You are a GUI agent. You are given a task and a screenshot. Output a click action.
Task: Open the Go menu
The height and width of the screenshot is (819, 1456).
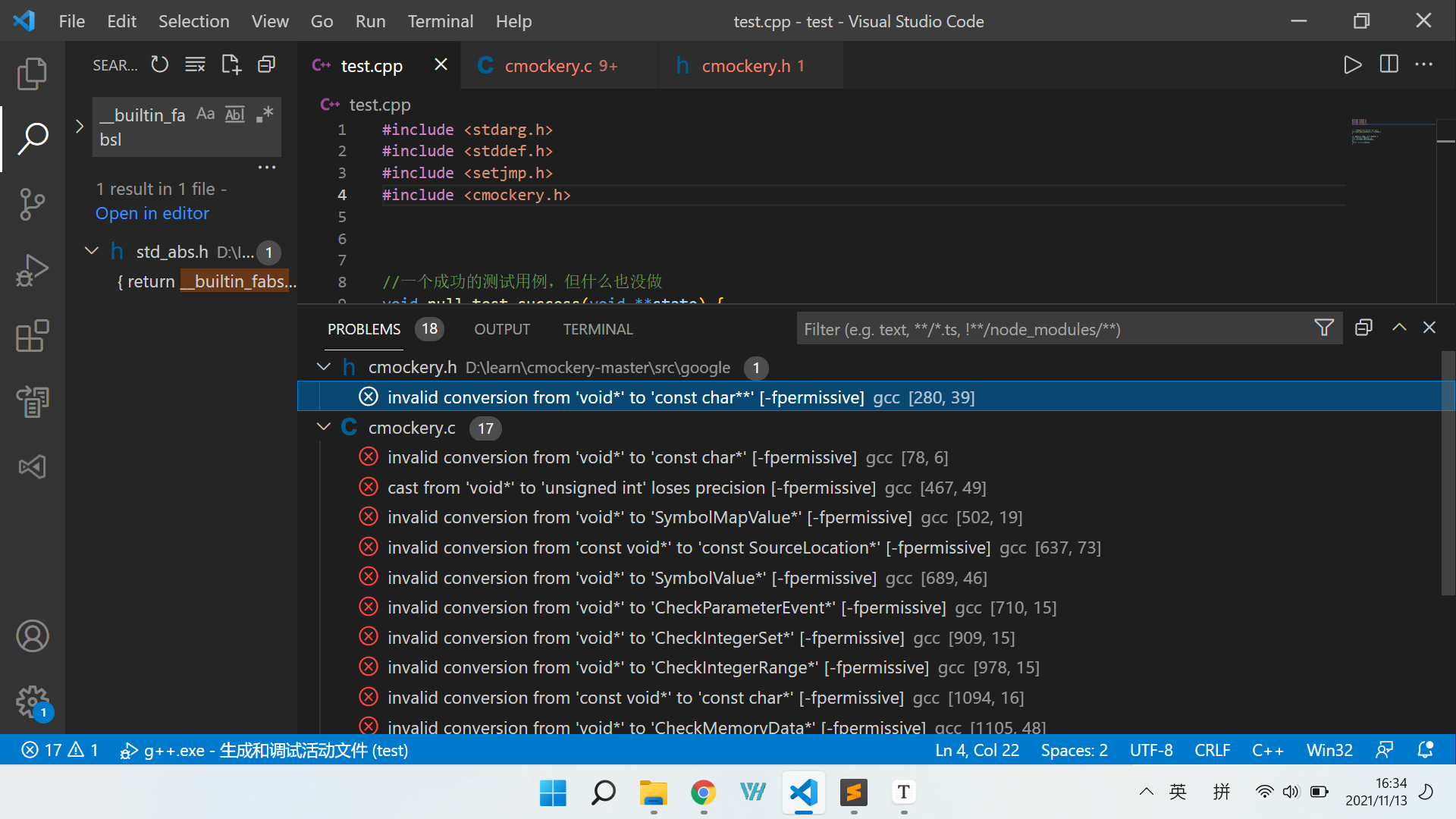pyautogui.click(x=322, y=21)
